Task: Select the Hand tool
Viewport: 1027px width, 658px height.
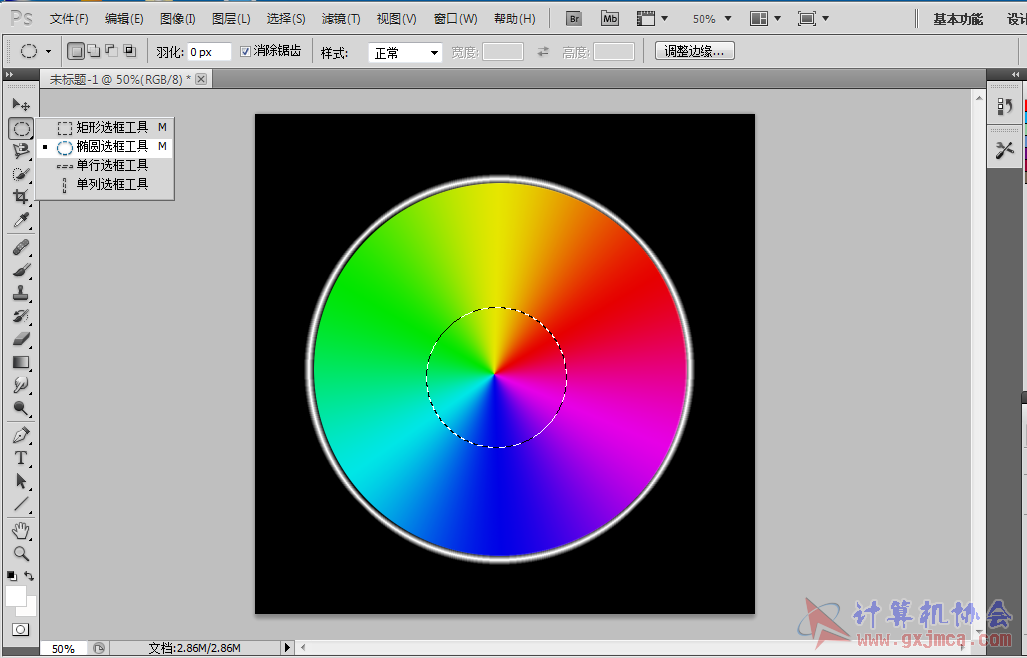Action: pos(21,530)
